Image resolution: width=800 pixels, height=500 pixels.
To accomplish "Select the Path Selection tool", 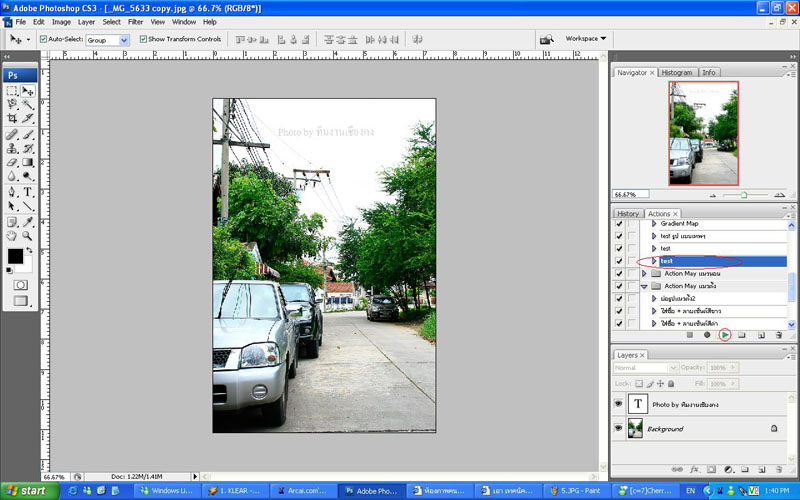I will (x=12, y=206).
